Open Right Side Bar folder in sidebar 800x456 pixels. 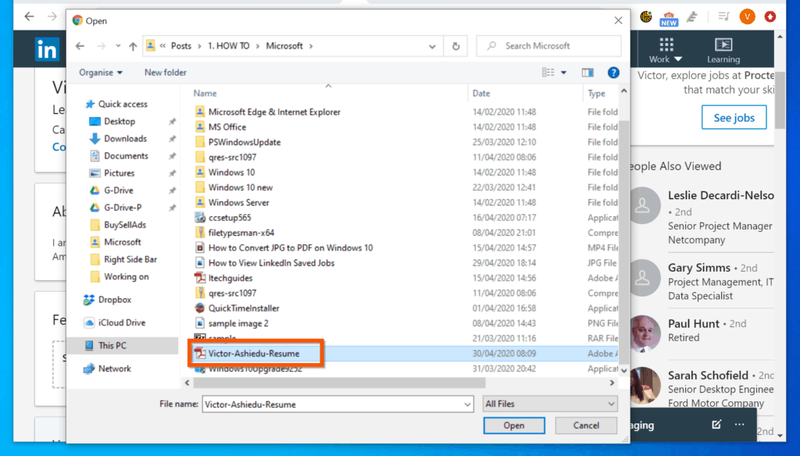click(130, 260)
